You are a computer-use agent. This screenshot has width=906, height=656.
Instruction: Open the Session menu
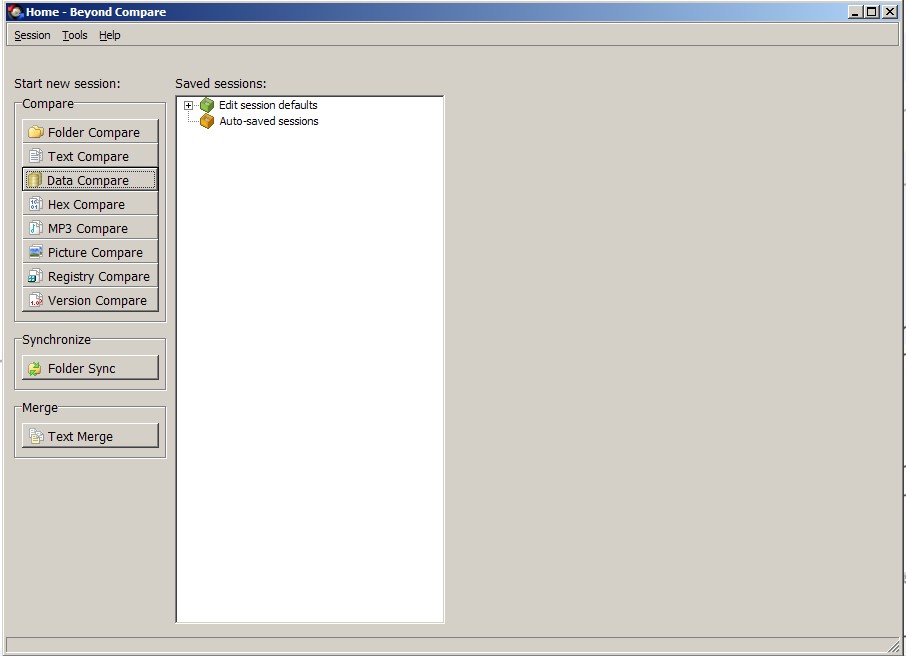(x=32, y=35)
